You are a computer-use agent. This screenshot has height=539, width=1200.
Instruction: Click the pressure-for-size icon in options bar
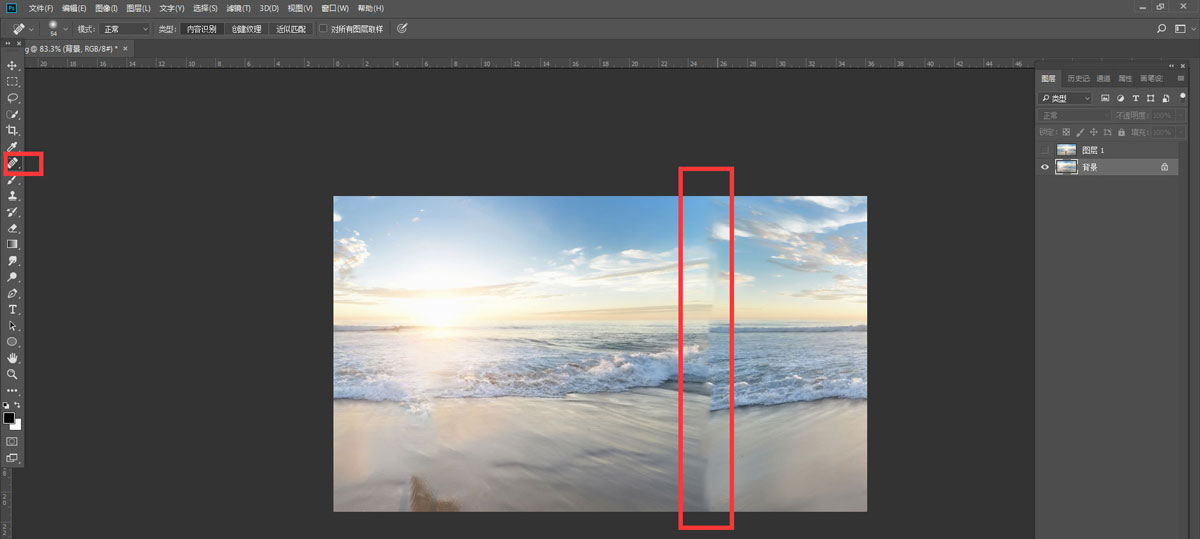pos(402,29)
